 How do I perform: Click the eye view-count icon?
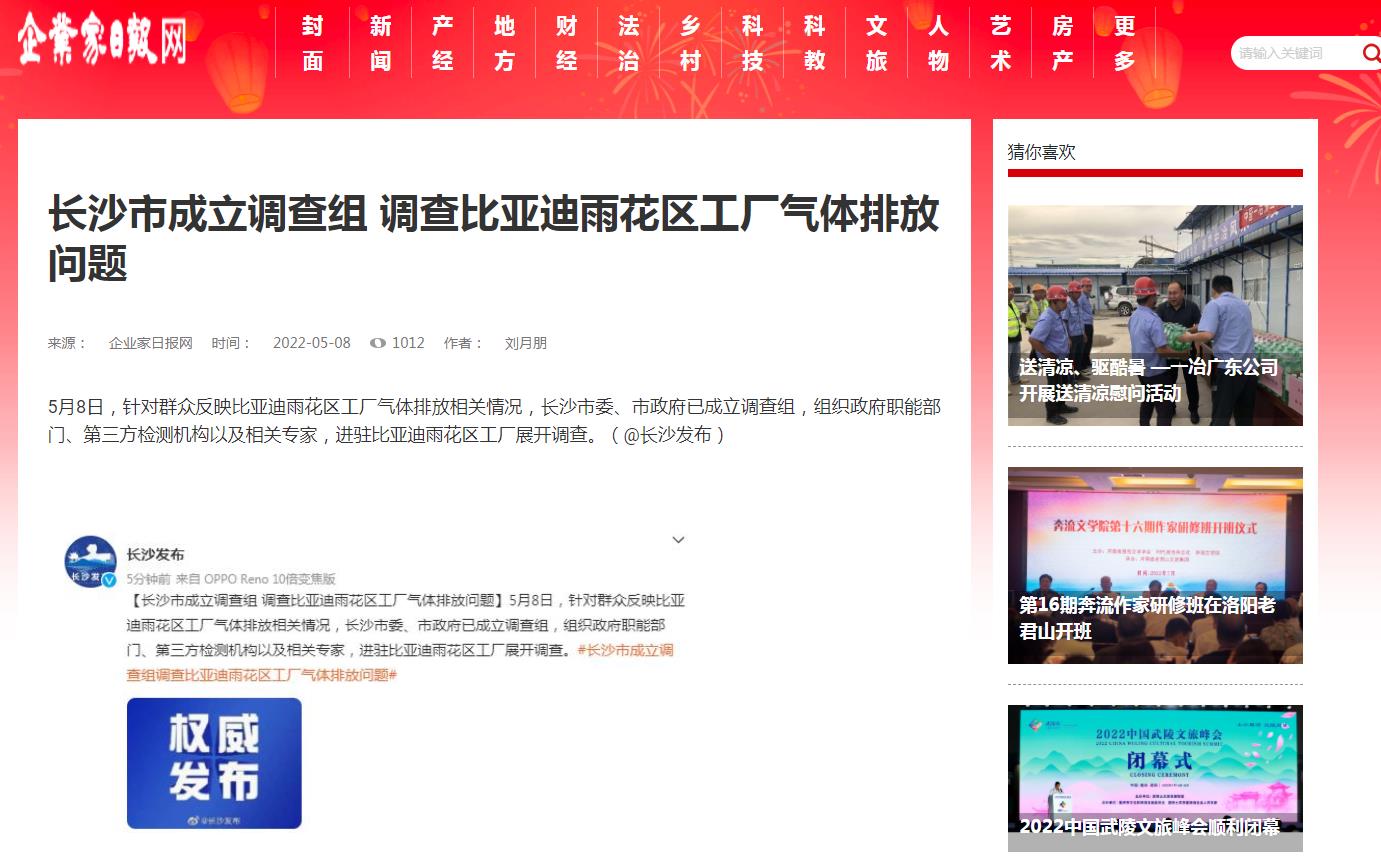(378, 343)
